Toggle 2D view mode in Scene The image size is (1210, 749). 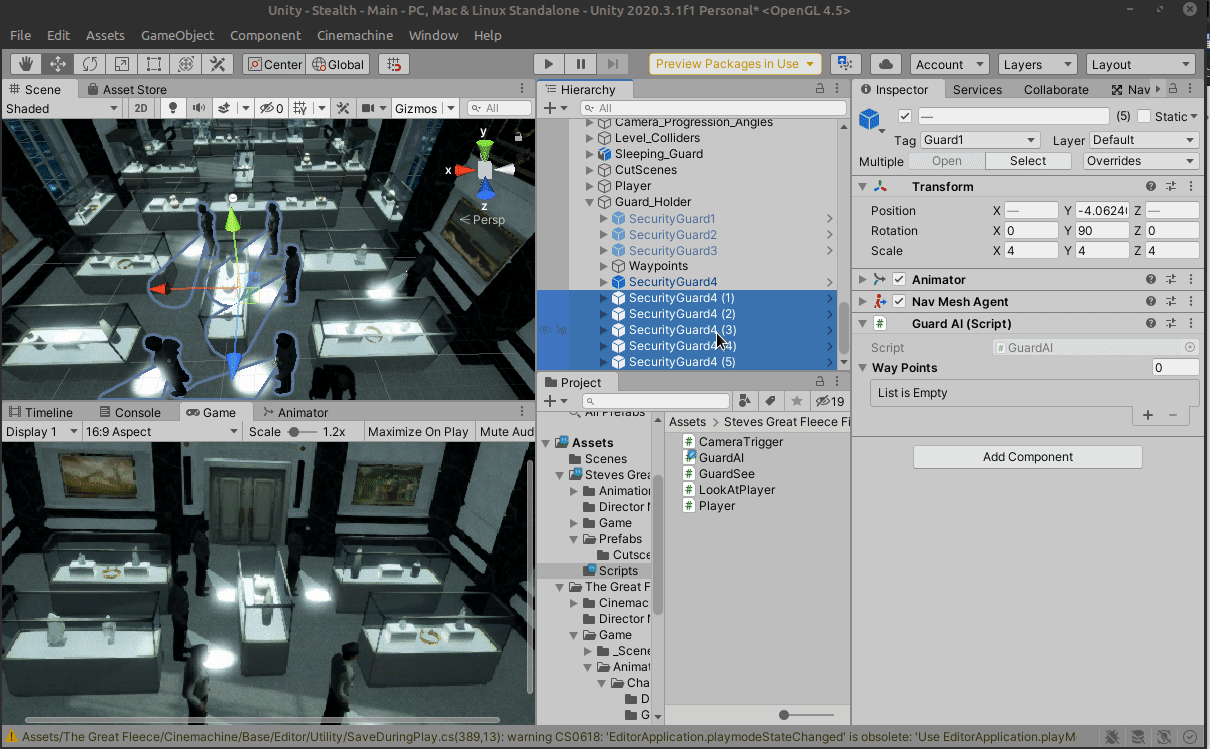pos(142,108)
